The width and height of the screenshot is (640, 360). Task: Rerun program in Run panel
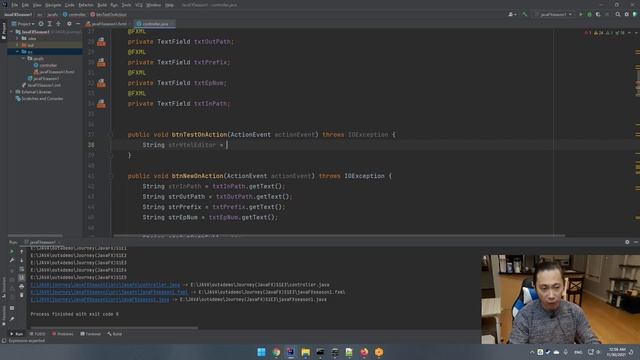pos(12,251)
